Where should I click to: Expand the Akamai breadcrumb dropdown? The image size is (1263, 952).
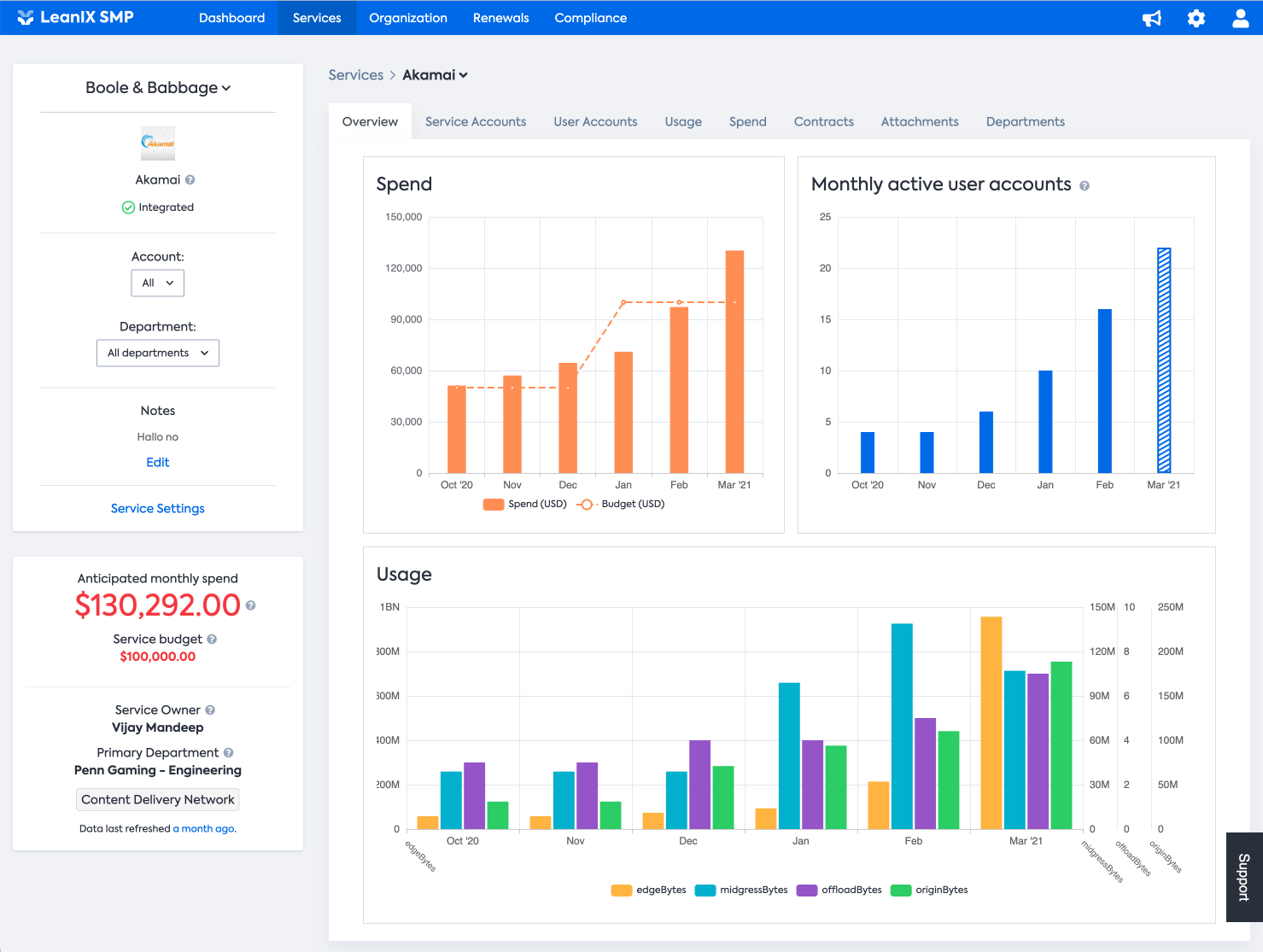pos(435,75)
